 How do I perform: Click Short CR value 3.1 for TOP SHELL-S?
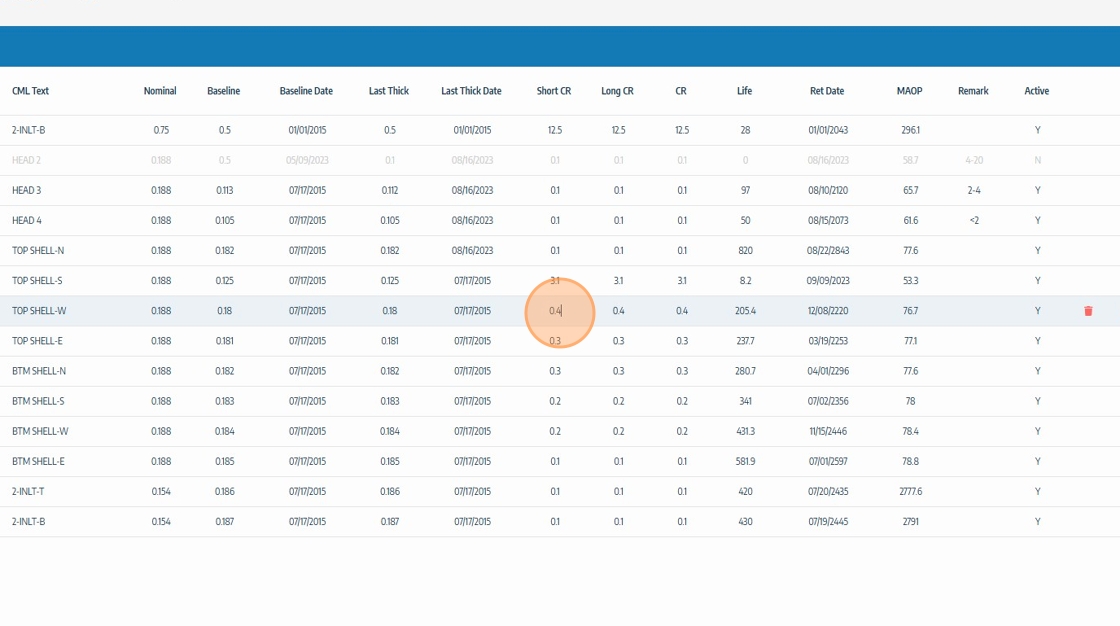pos(555,280)
